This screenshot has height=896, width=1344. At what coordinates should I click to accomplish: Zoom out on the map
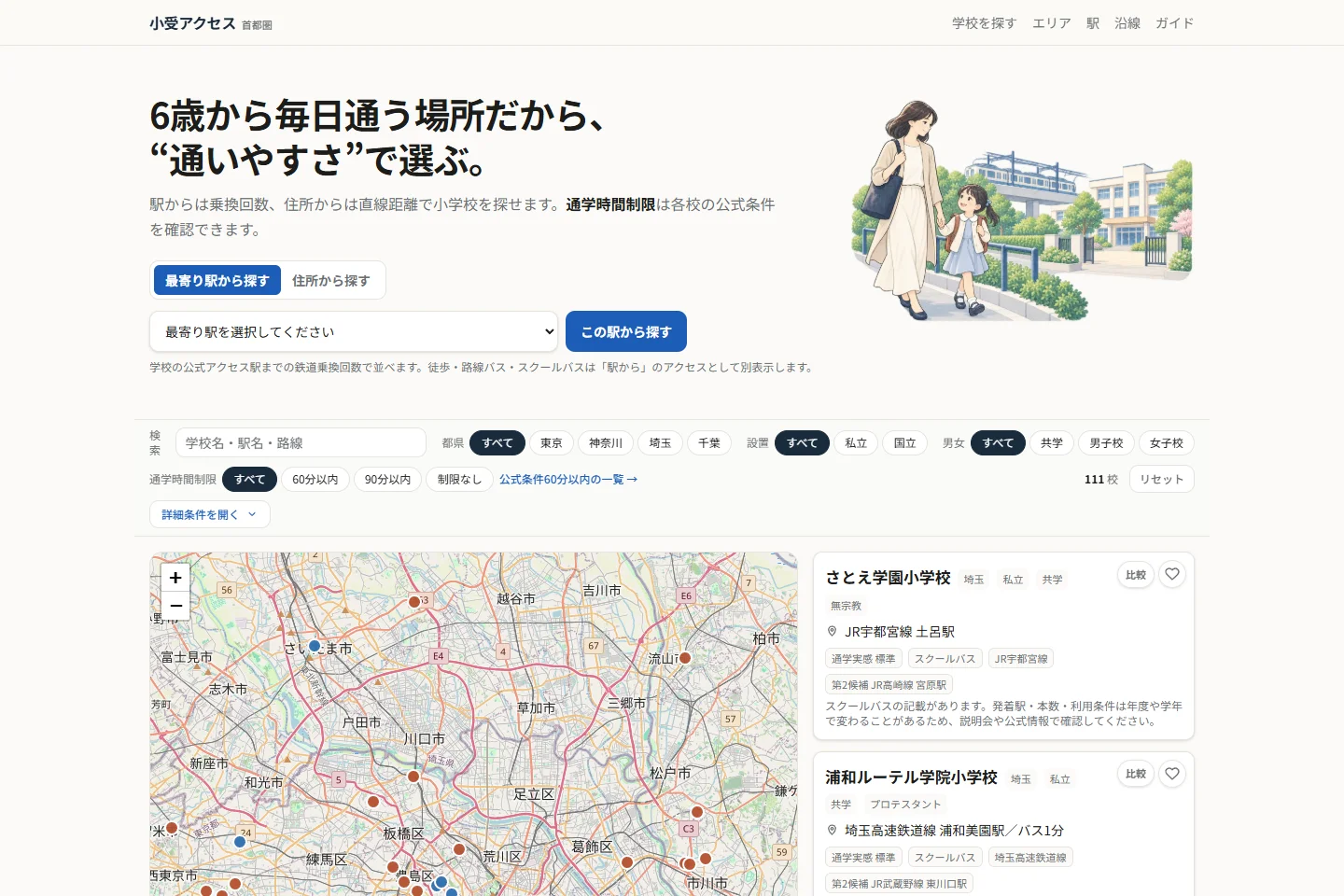175,606
